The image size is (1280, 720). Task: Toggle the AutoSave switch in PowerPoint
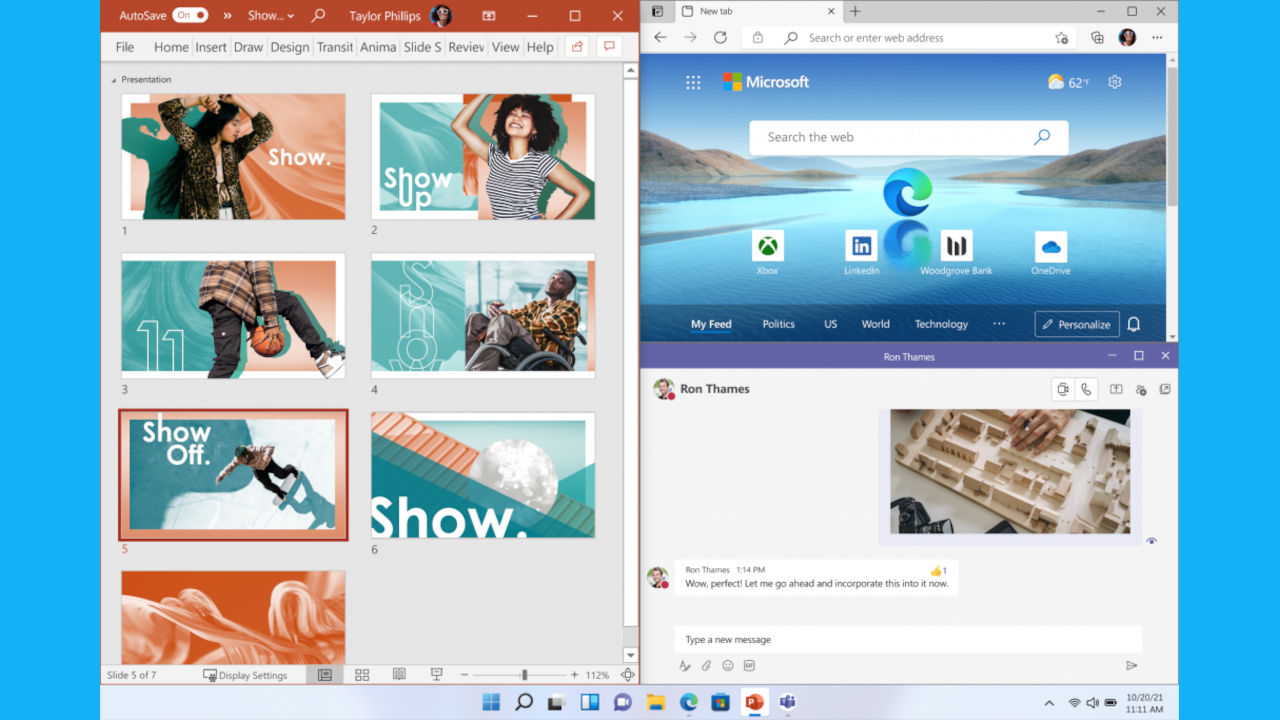point(189,15)
